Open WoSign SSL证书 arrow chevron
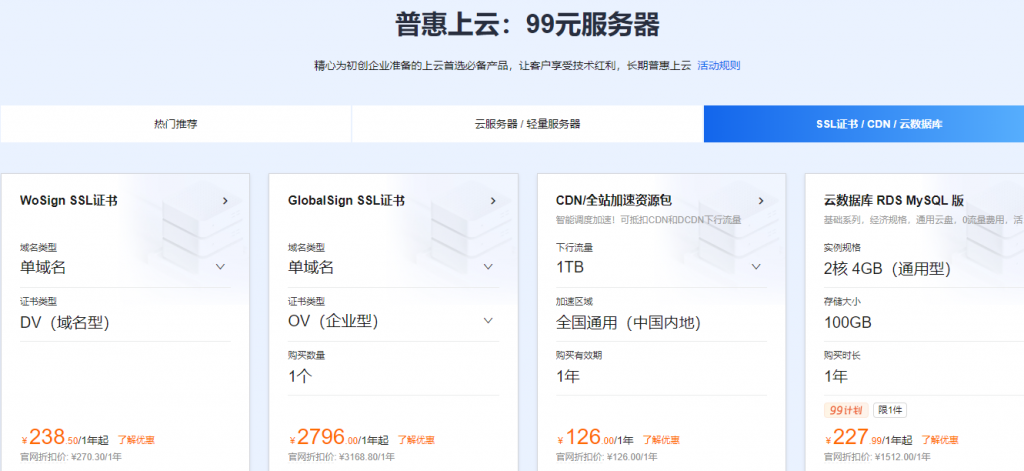The width and height of the screenshot is (1024, 471). click(225, 201)
